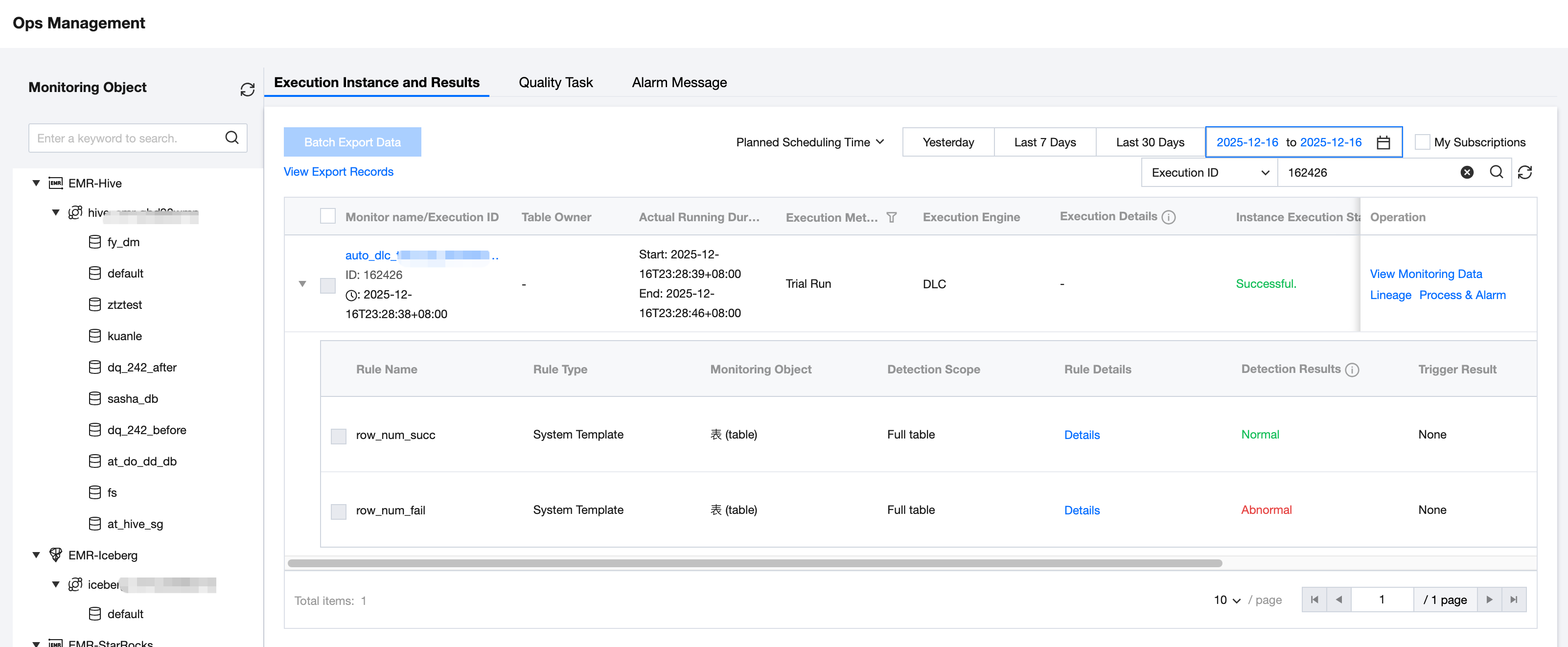The image size is (1568, 647).
Task: Collapse the EMR-Hive tree node
Action: pyautogui.click(x=37, y=183)
